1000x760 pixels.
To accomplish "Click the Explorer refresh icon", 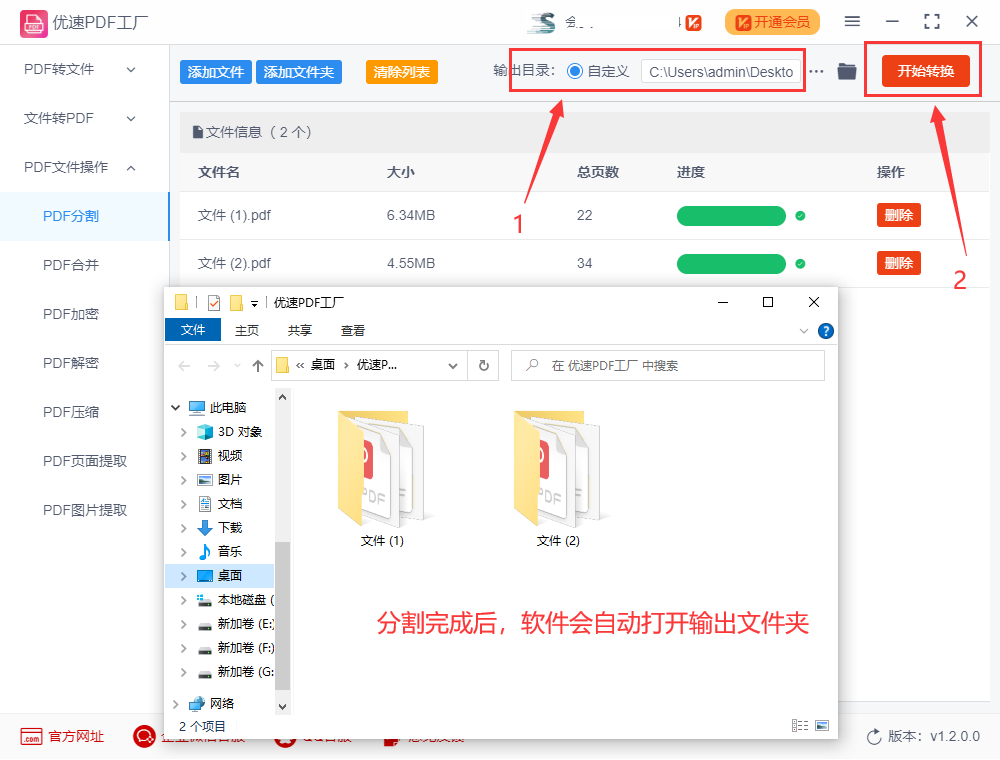I will (483, 365).
